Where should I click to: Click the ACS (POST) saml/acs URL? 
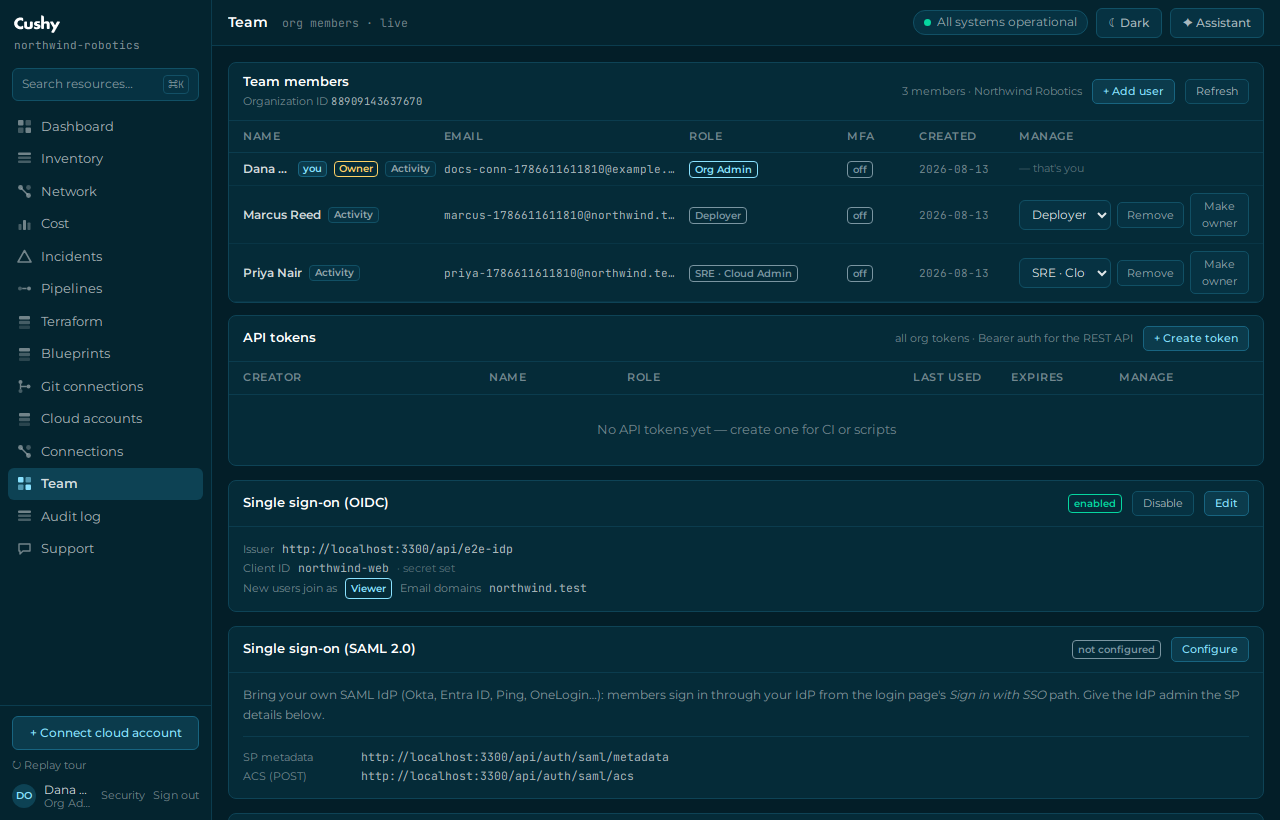pyautogui.click(x=497, y=776)
